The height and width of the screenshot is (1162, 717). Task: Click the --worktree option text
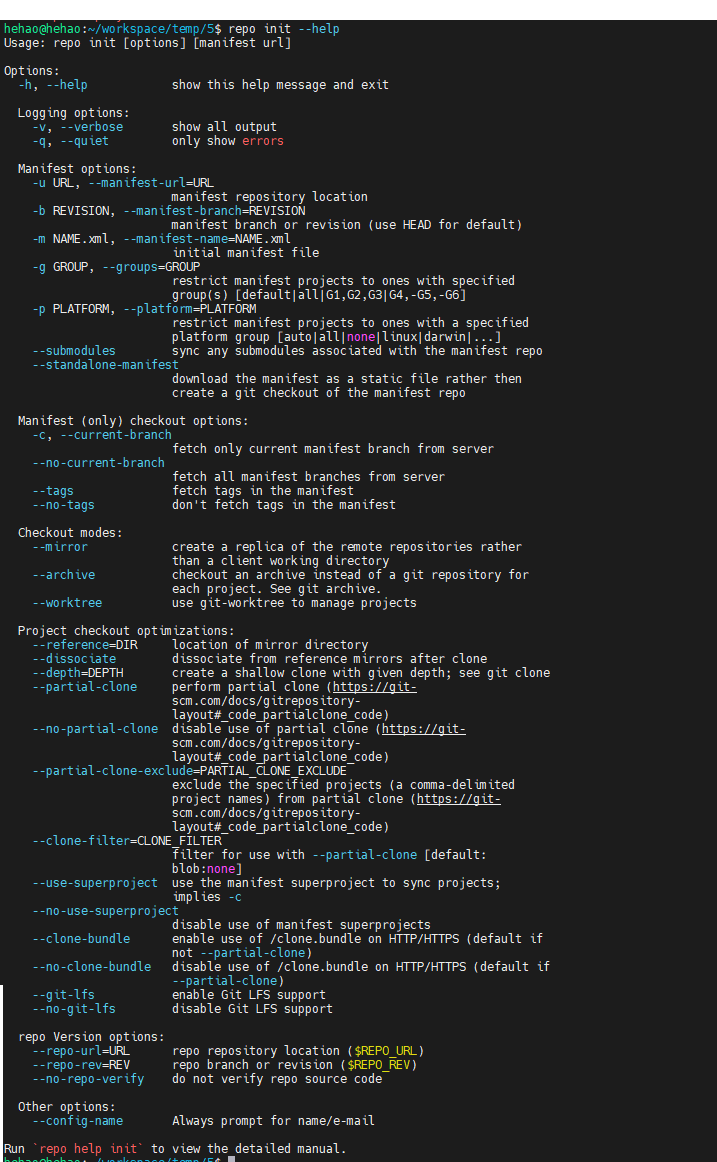pos(67,603)
